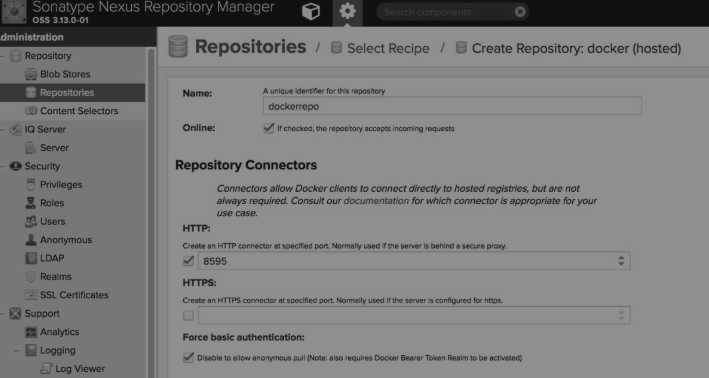Uncheck the Online repository checkbox
The height and width of the screenshot is (378, 709).
[269, 128]
